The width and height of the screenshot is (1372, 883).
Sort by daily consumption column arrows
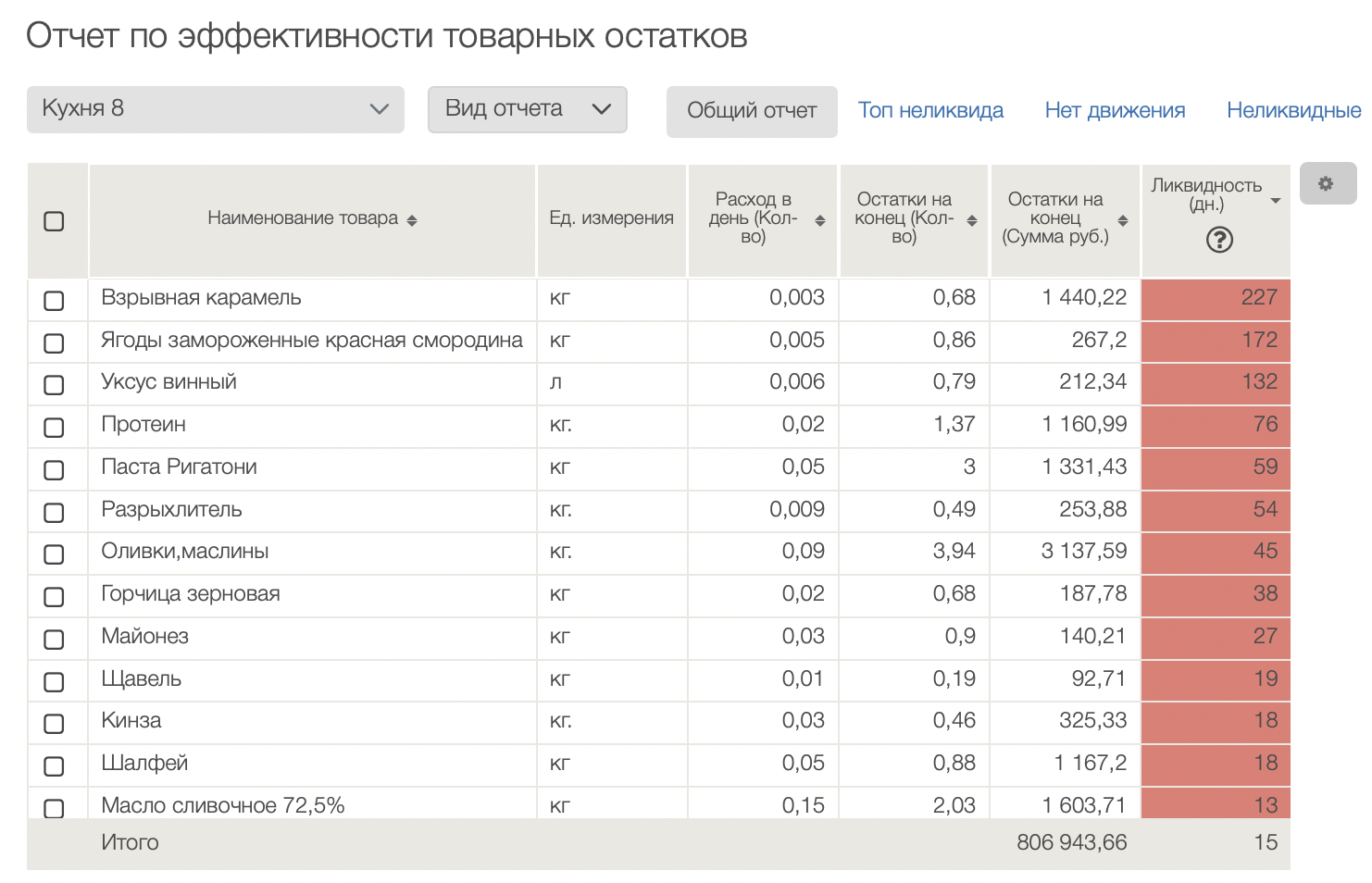[819, 220]
